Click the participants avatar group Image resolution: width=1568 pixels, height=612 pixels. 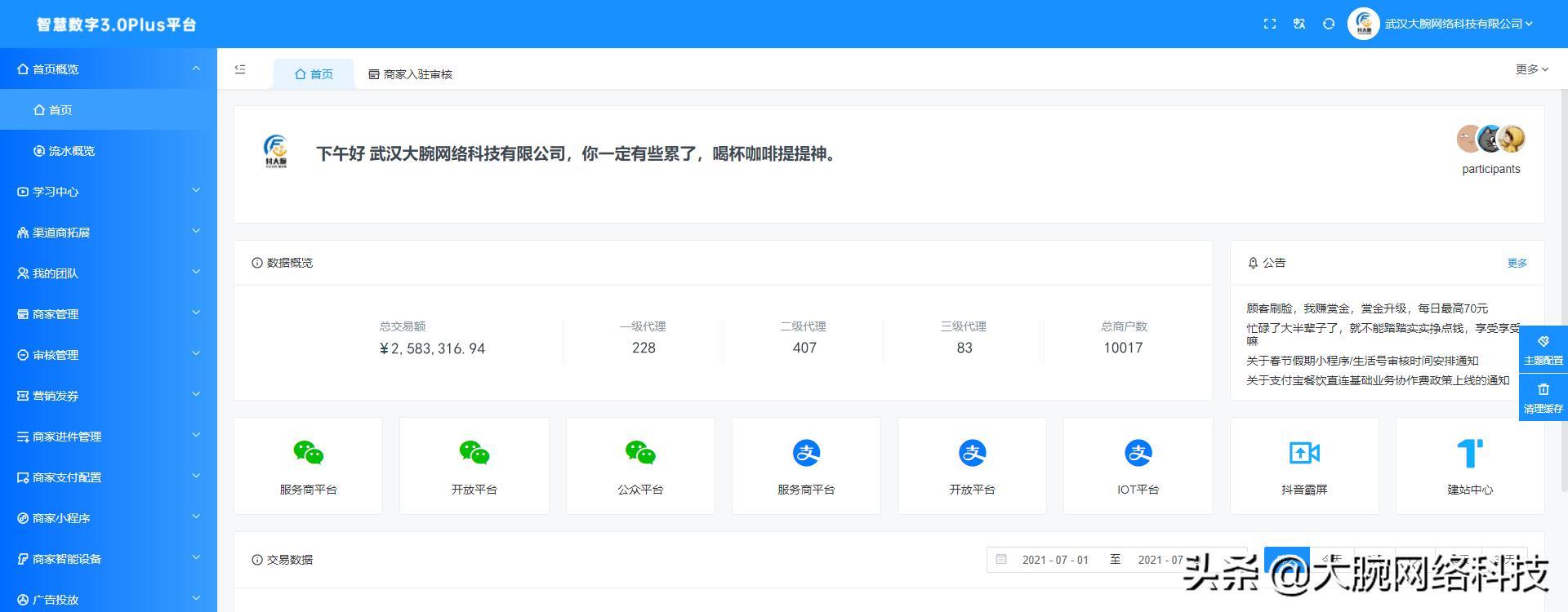click(1491, 140)
